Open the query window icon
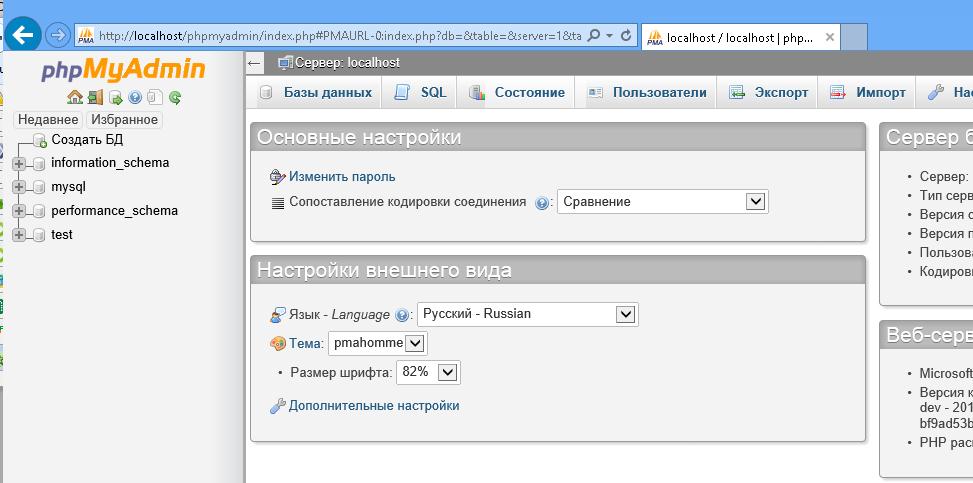 point(115,97)
